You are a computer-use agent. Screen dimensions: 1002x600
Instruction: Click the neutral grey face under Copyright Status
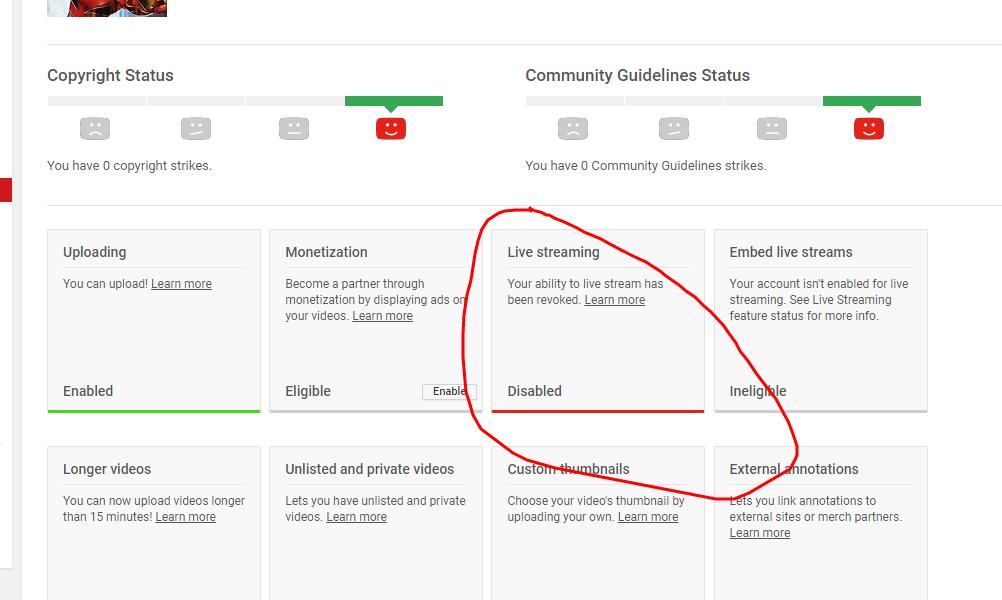pyautogui.click(x=294, y=128)
